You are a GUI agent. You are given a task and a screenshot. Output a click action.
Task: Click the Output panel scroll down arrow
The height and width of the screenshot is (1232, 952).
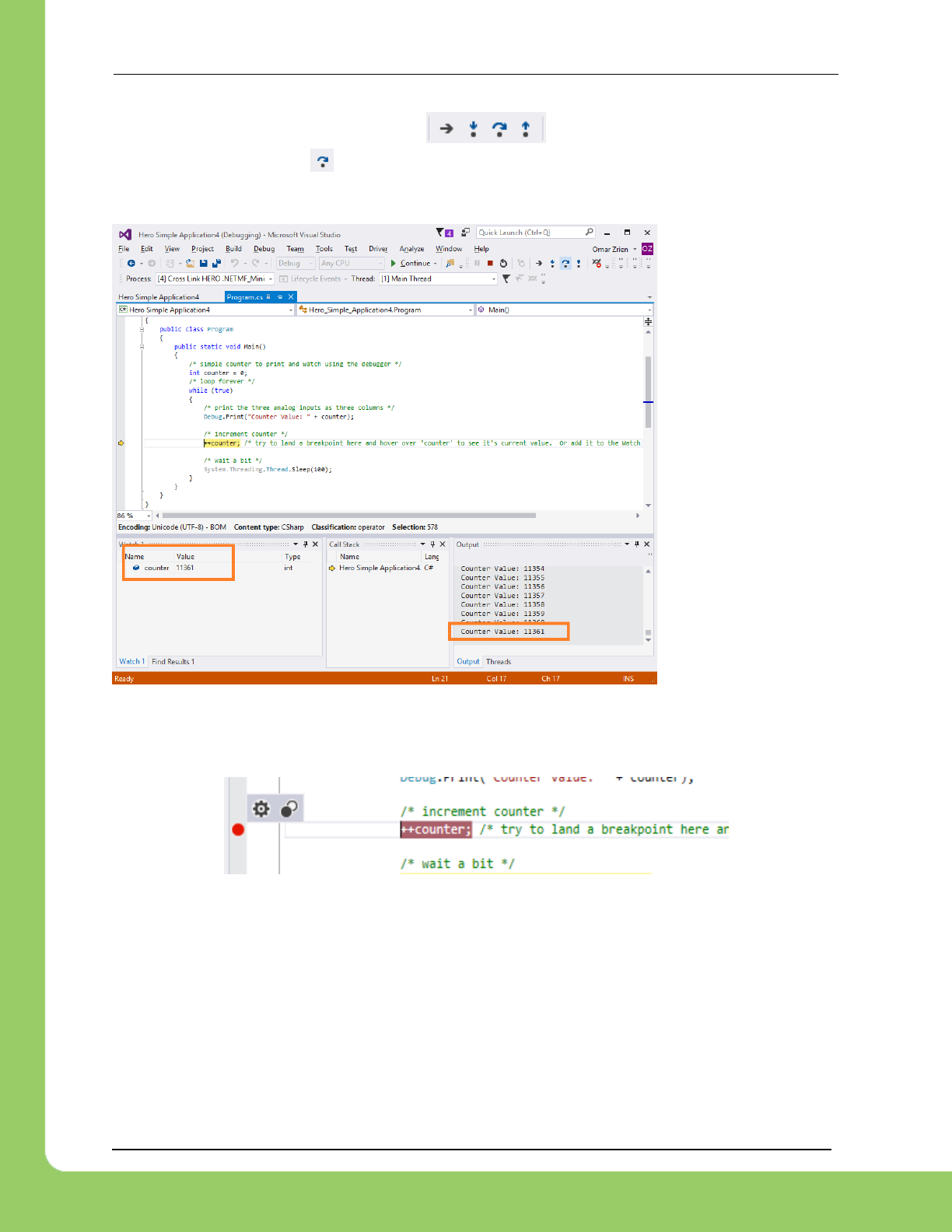pos(648,640)
